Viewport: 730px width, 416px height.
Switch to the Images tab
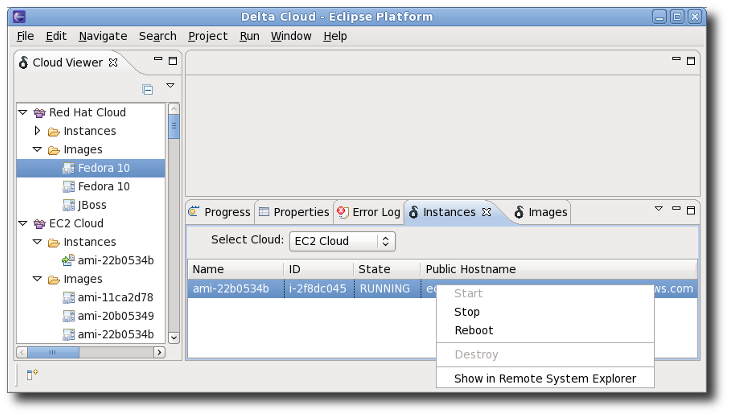click(541, 212)
